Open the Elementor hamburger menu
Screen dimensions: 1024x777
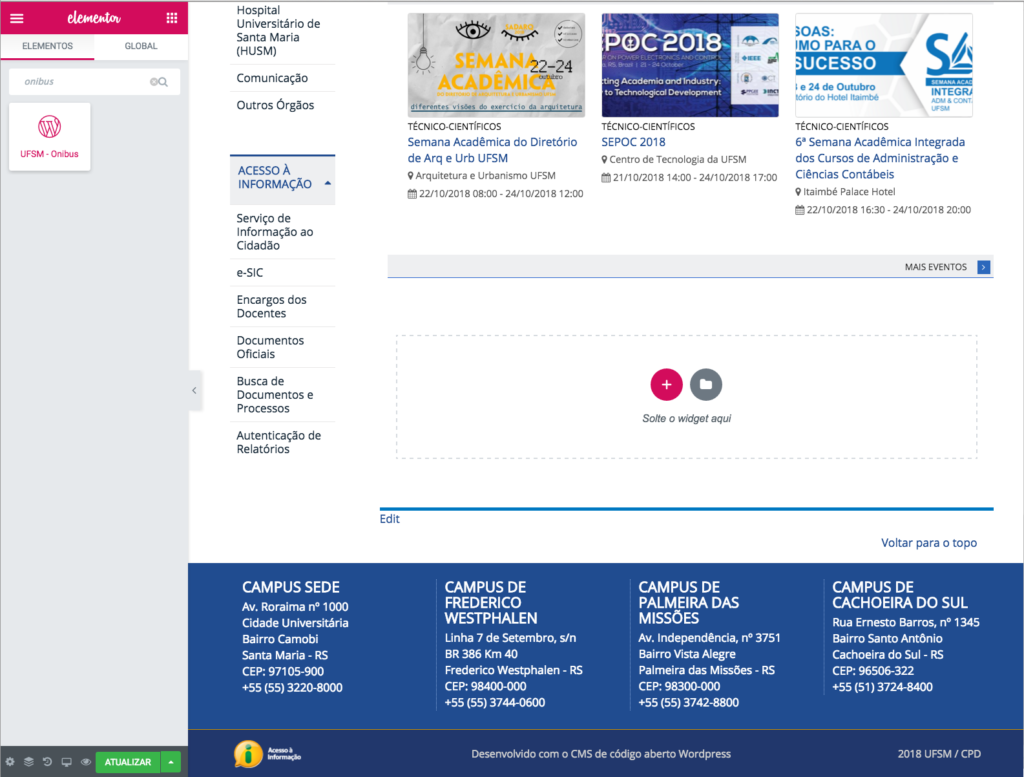coord(16,17)
